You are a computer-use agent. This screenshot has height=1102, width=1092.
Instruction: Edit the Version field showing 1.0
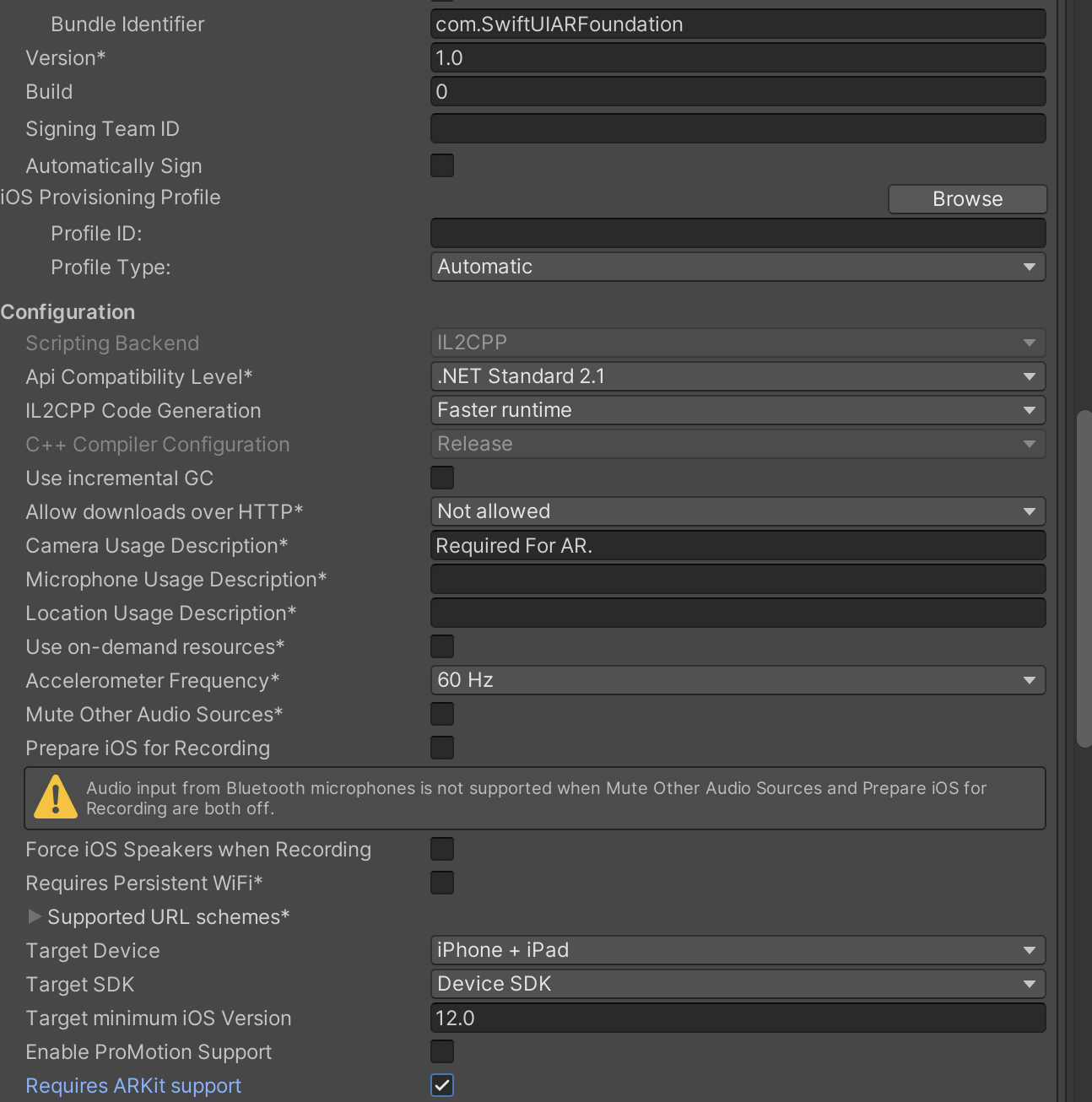738,57
